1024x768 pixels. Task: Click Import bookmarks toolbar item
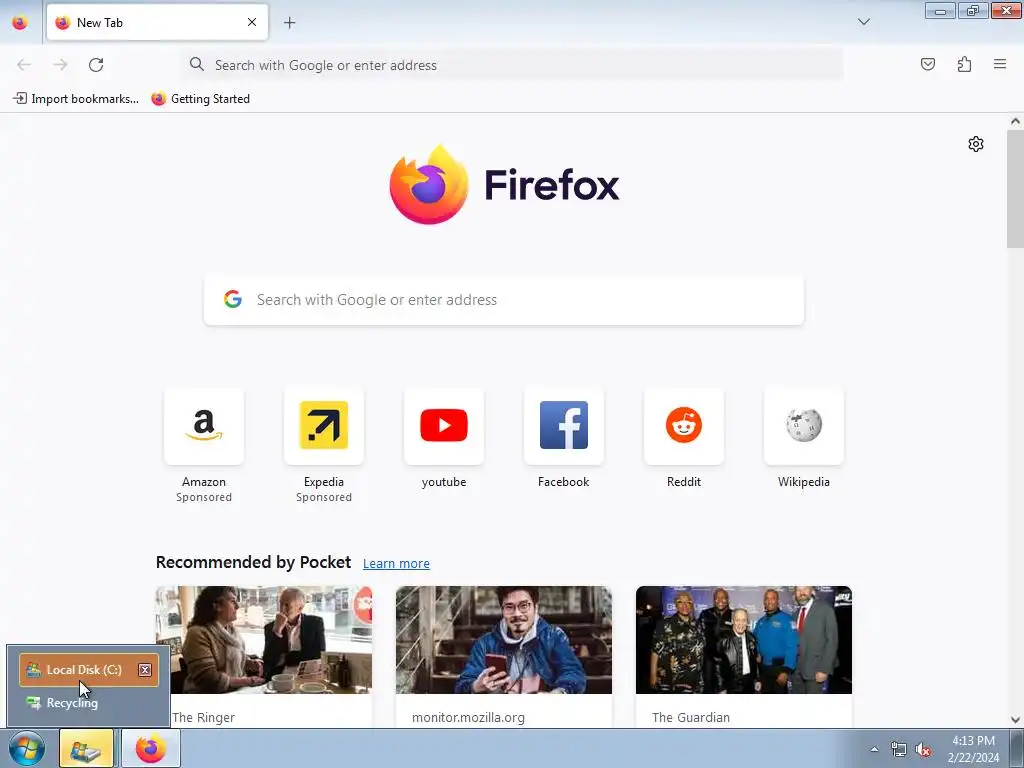coord(76,99)
